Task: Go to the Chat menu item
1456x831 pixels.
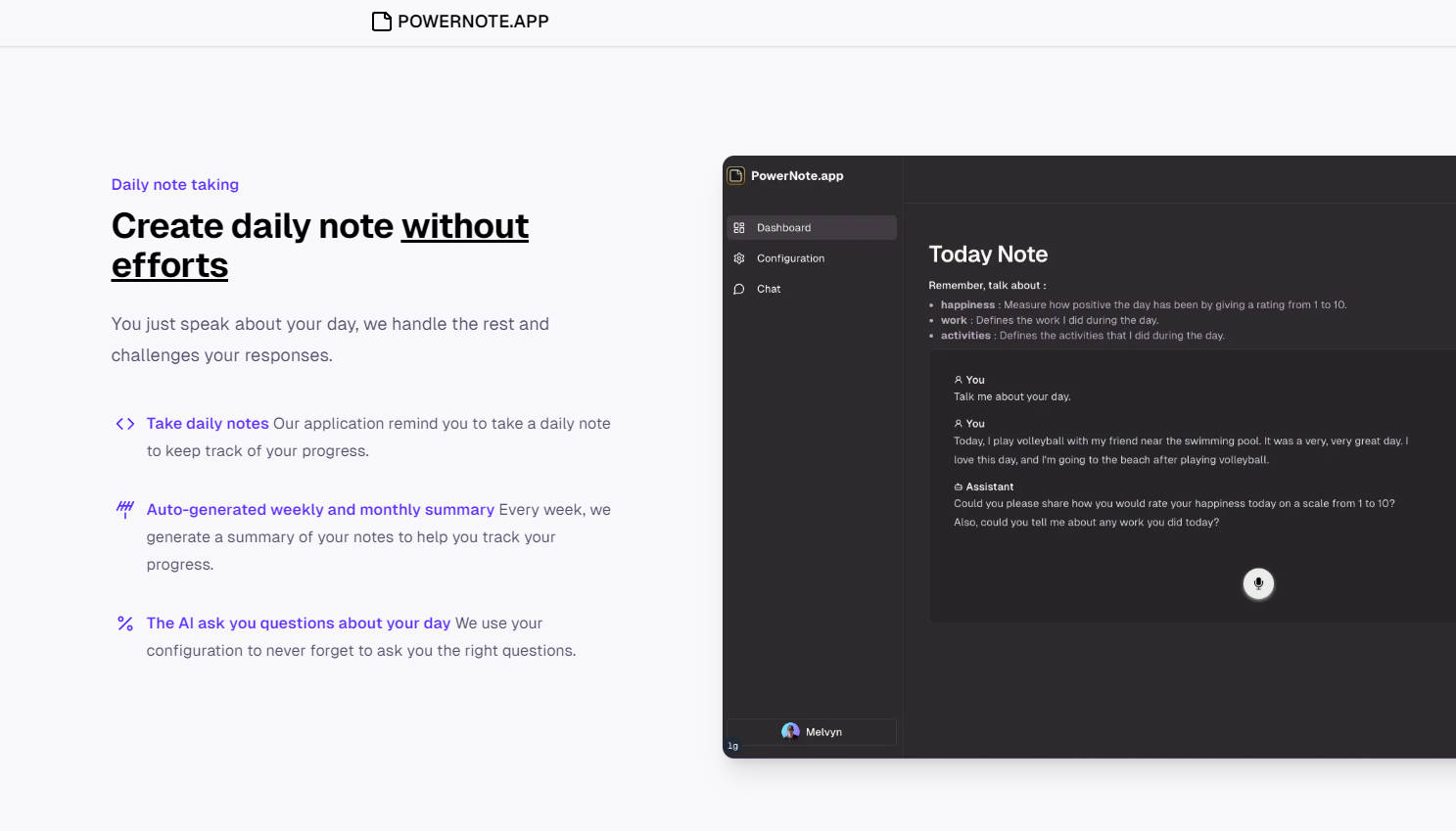Action: 769,289
